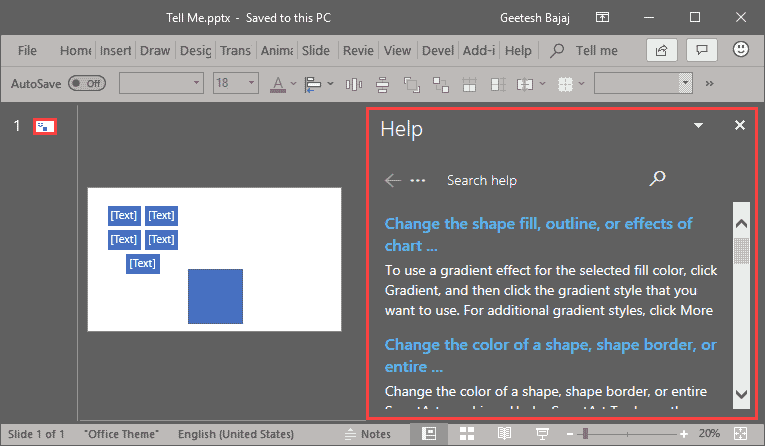The image size is (765, 446).
Task: Switch to the Developer tab
Action: (x=438, y=50)
